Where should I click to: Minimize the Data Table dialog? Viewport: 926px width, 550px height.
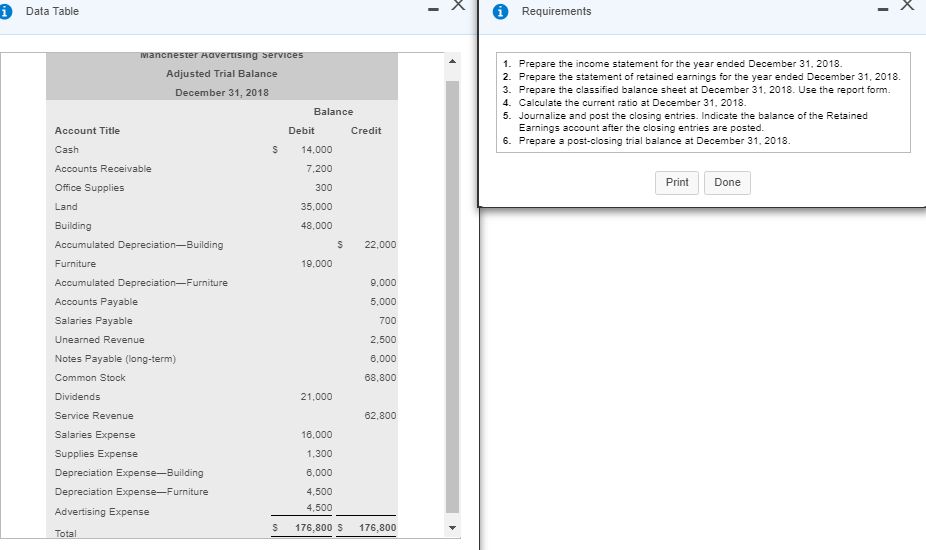pyautogui.click(x=433, y=10)
